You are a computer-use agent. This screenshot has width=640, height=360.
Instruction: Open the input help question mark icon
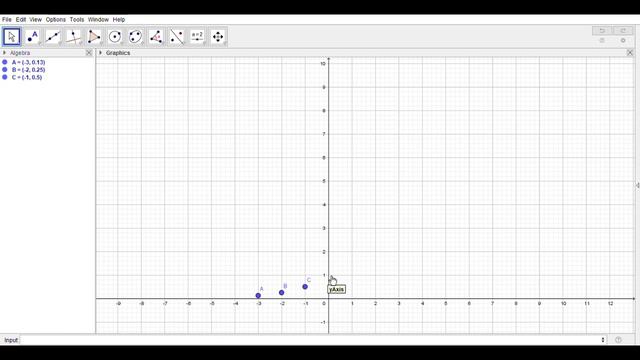pyautogui.click(x=618, y=340)
